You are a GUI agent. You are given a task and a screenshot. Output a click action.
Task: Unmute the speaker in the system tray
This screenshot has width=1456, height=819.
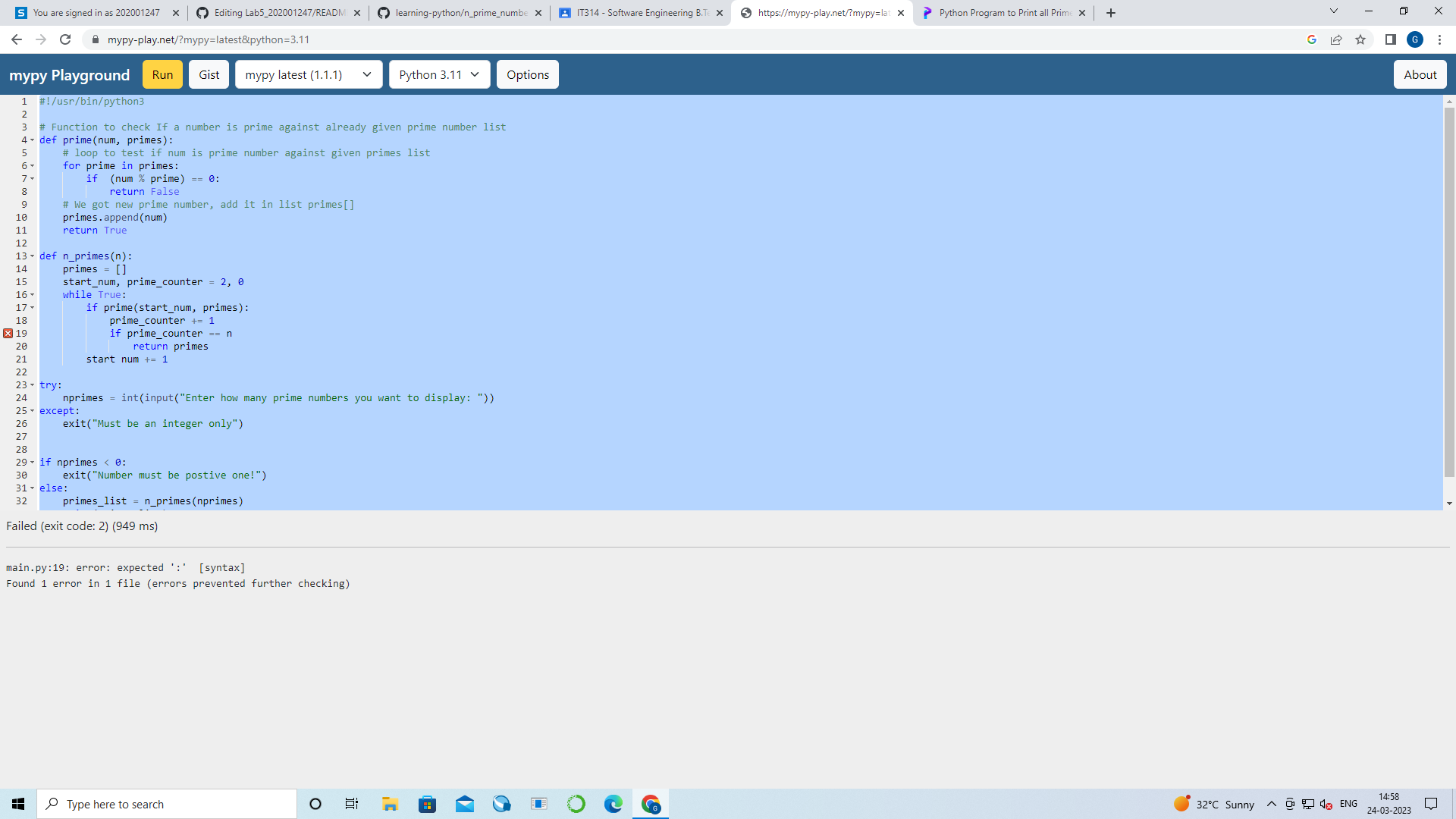[1326, 804]
